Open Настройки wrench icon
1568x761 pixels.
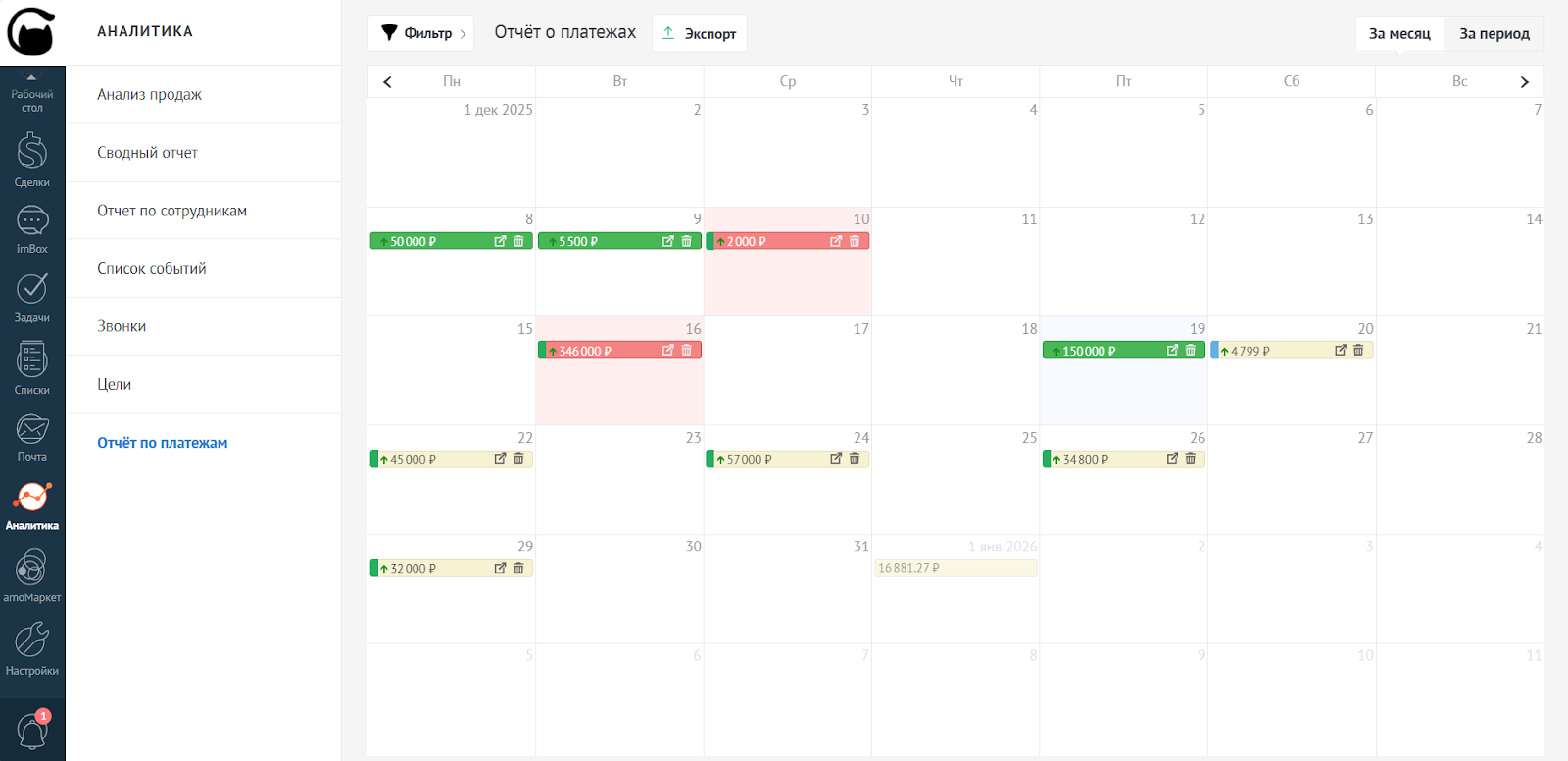32,648
